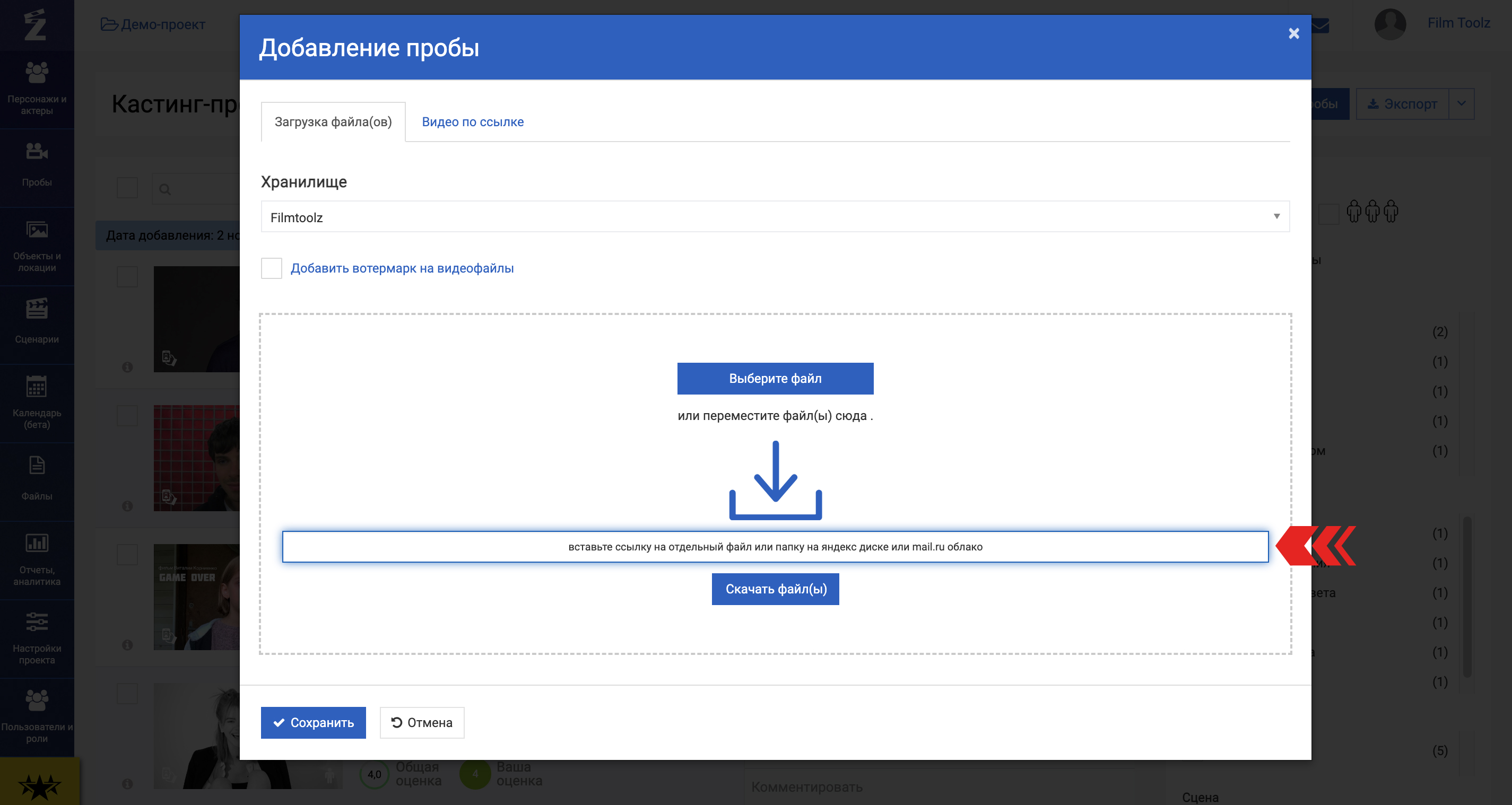This screenshot has width=1512, height=805.
Task: Enable Добавить вотермарк на видеофайлы checkbox
Action: [271, 268]
